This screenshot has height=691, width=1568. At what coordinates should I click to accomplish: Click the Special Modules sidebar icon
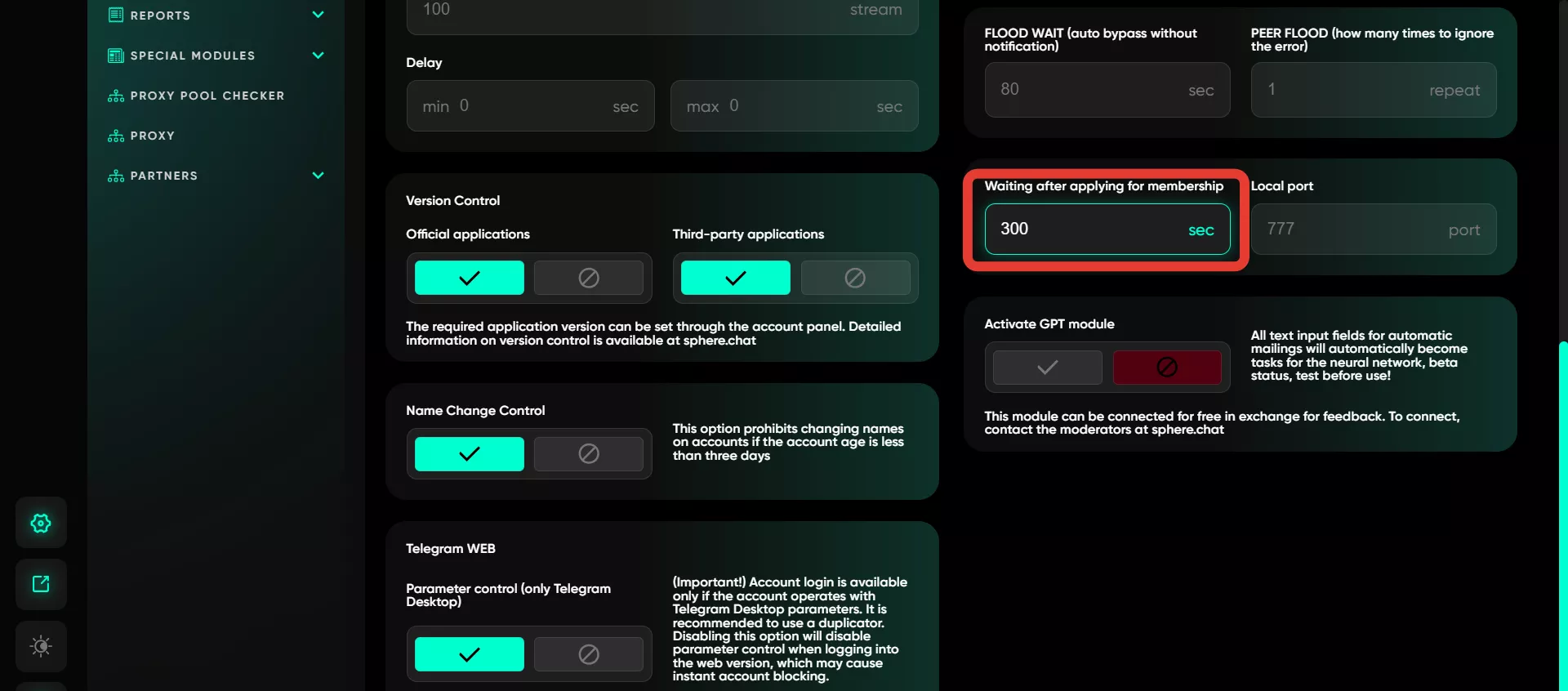116,56
